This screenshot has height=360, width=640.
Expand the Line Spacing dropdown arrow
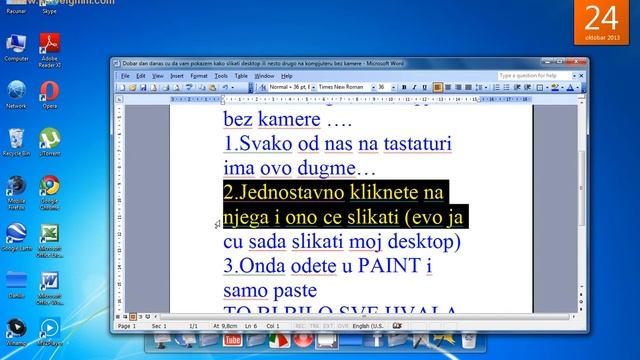pos(486,87)
